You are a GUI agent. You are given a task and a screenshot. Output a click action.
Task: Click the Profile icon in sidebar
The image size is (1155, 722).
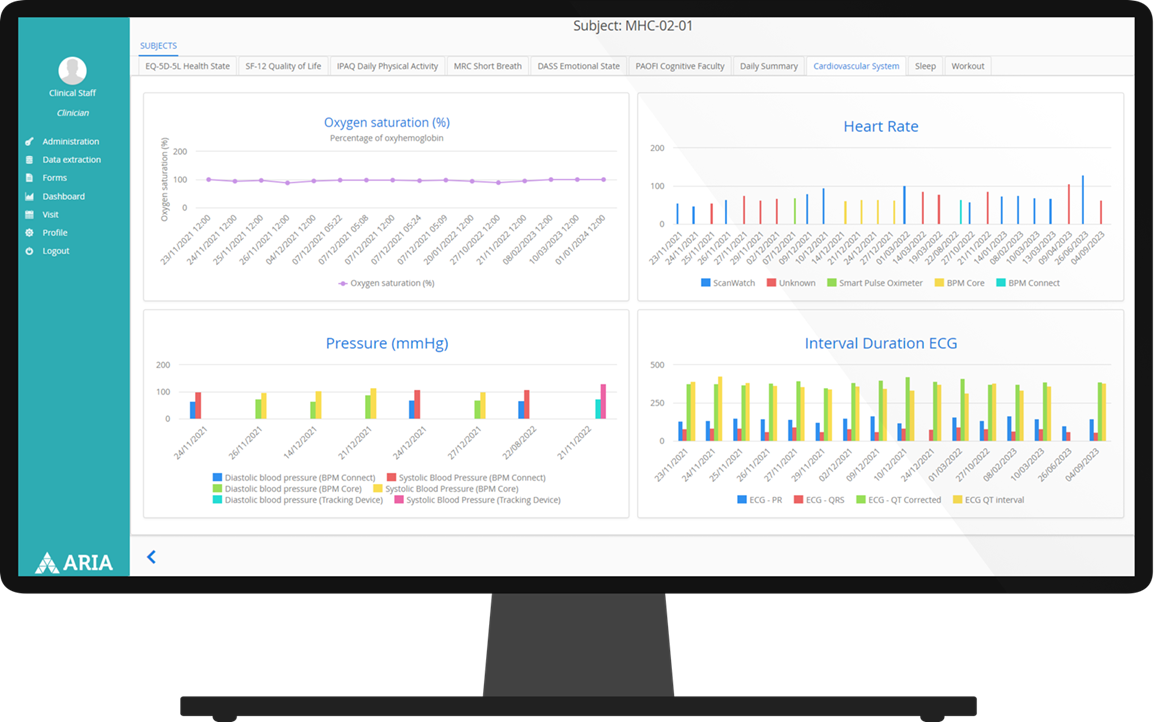(29, 233)
